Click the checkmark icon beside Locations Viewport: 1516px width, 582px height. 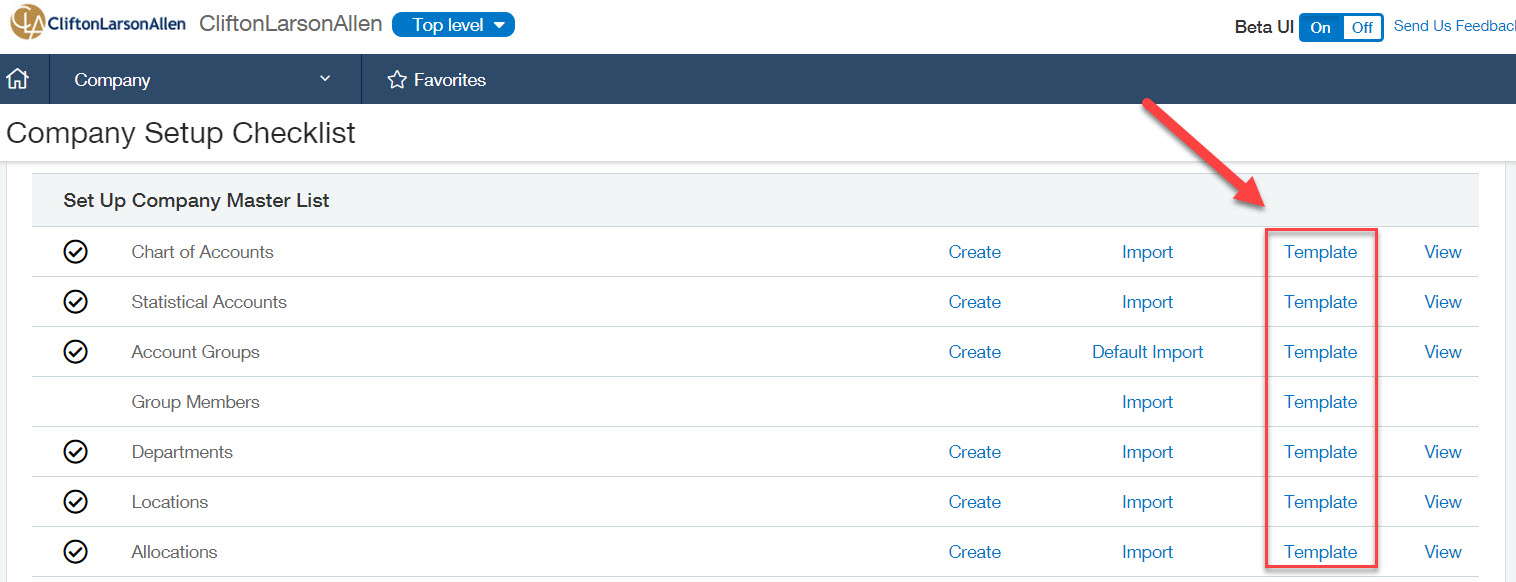click(75, 502)
